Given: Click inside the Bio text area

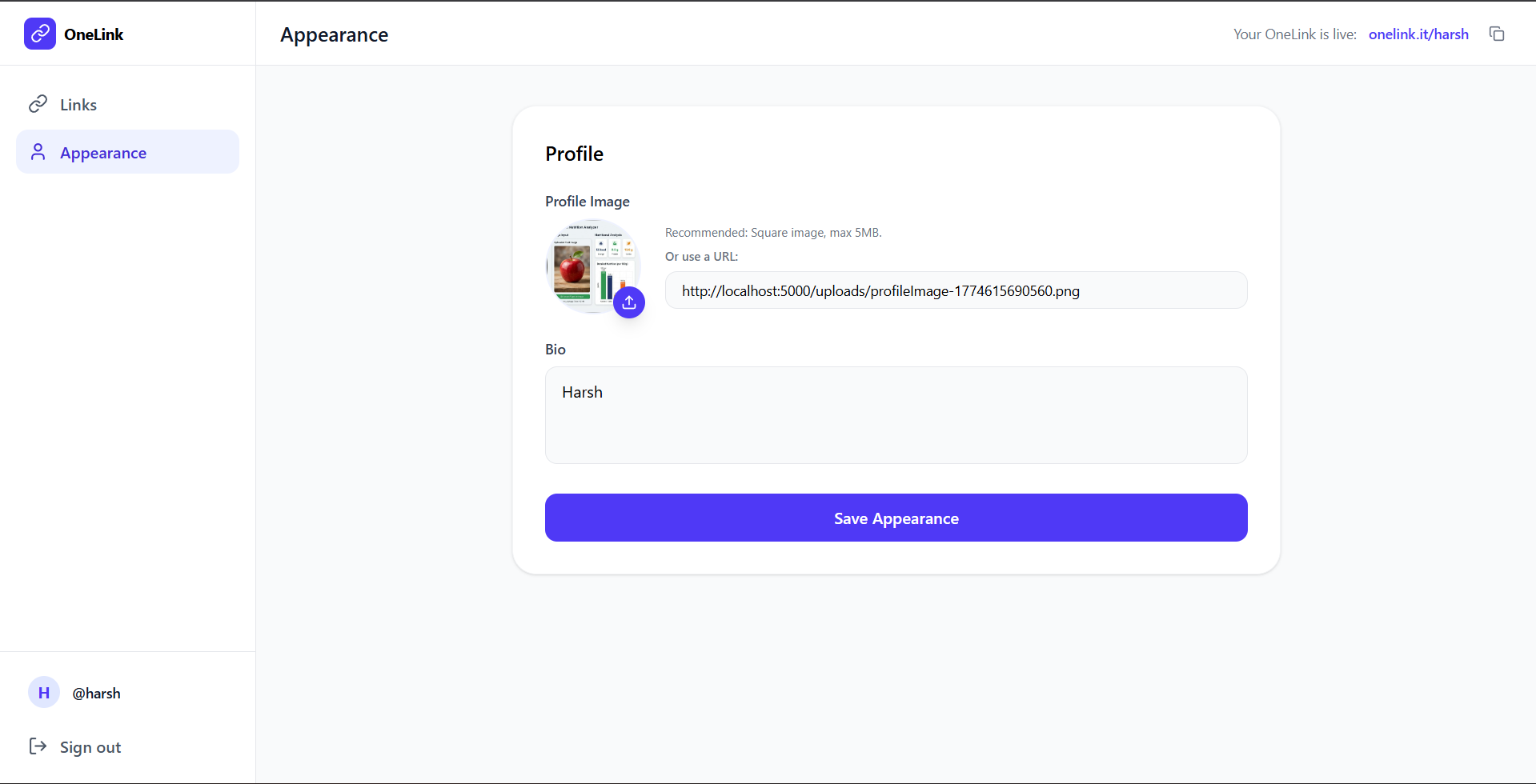Looking at the screenshot, I should click(895, 415).
